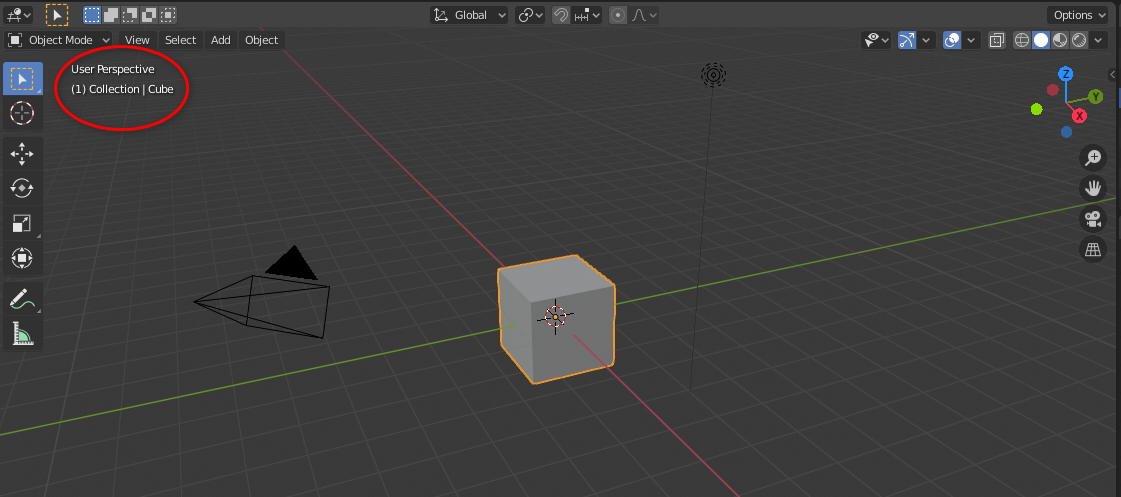Enable rendered viewport shading
Screen dimensions: 1121x497
1079,40
